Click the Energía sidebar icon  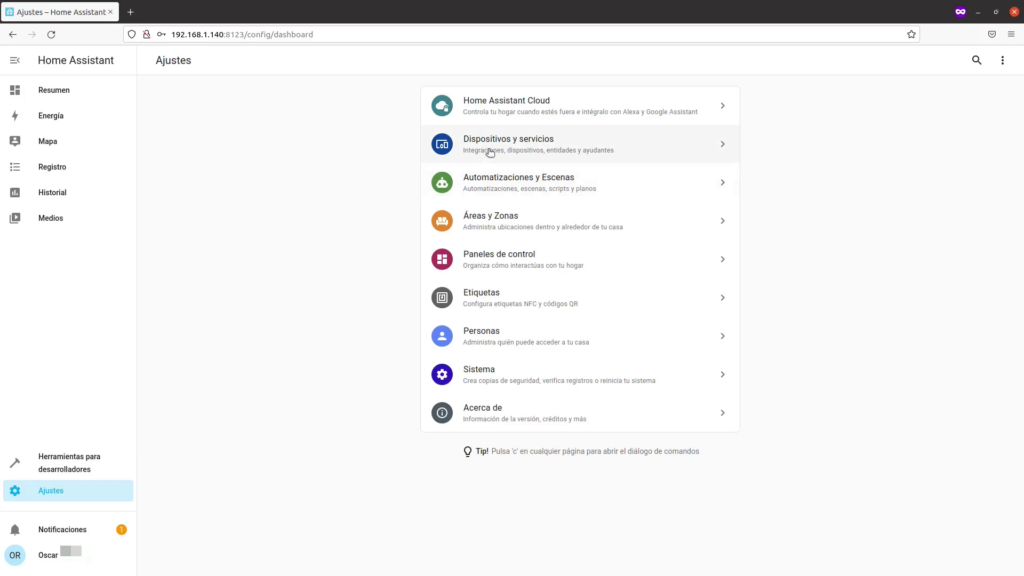[x=14, y=115]
